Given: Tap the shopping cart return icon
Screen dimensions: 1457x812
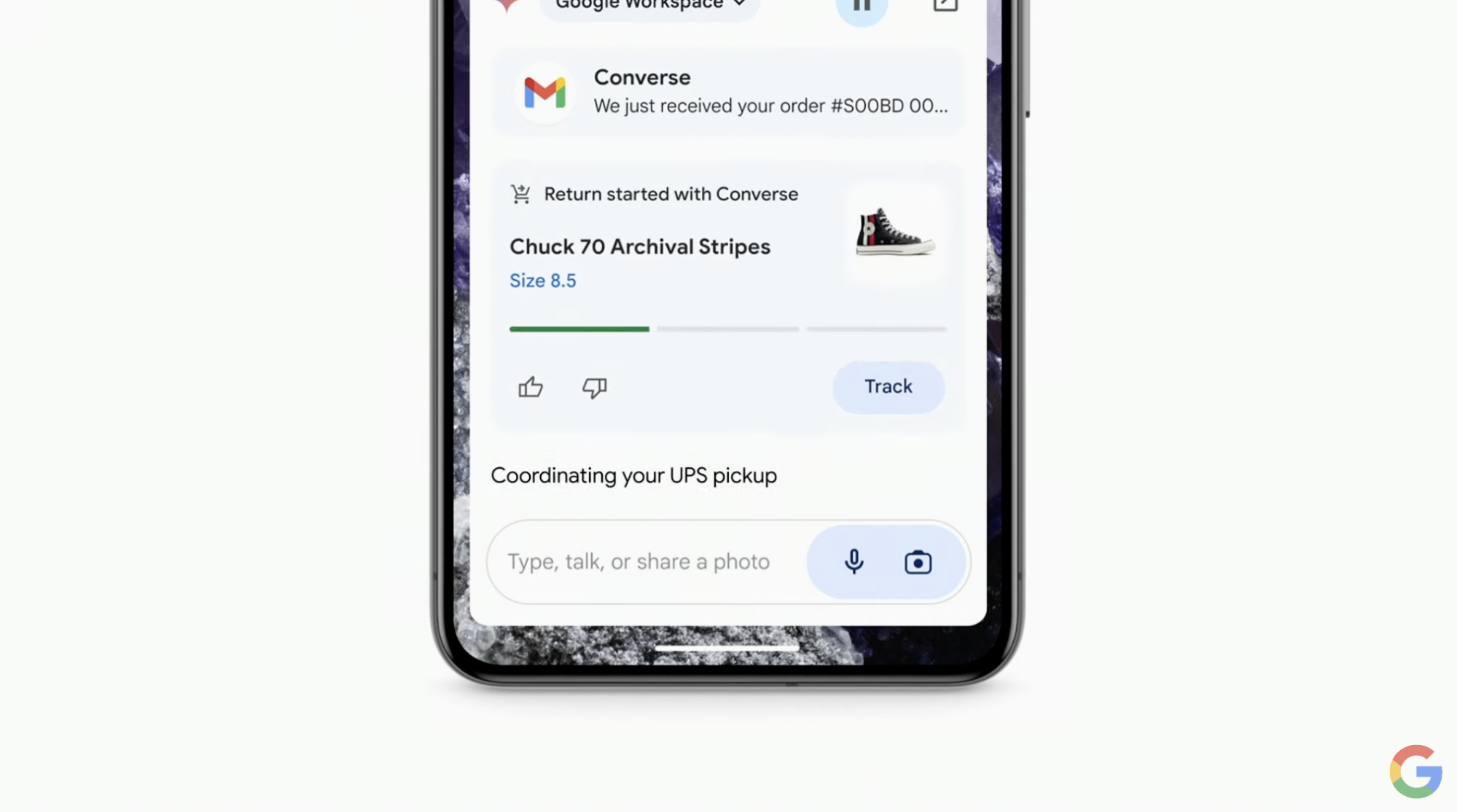Looking at the screenshot, I should (x=520, y=194).
